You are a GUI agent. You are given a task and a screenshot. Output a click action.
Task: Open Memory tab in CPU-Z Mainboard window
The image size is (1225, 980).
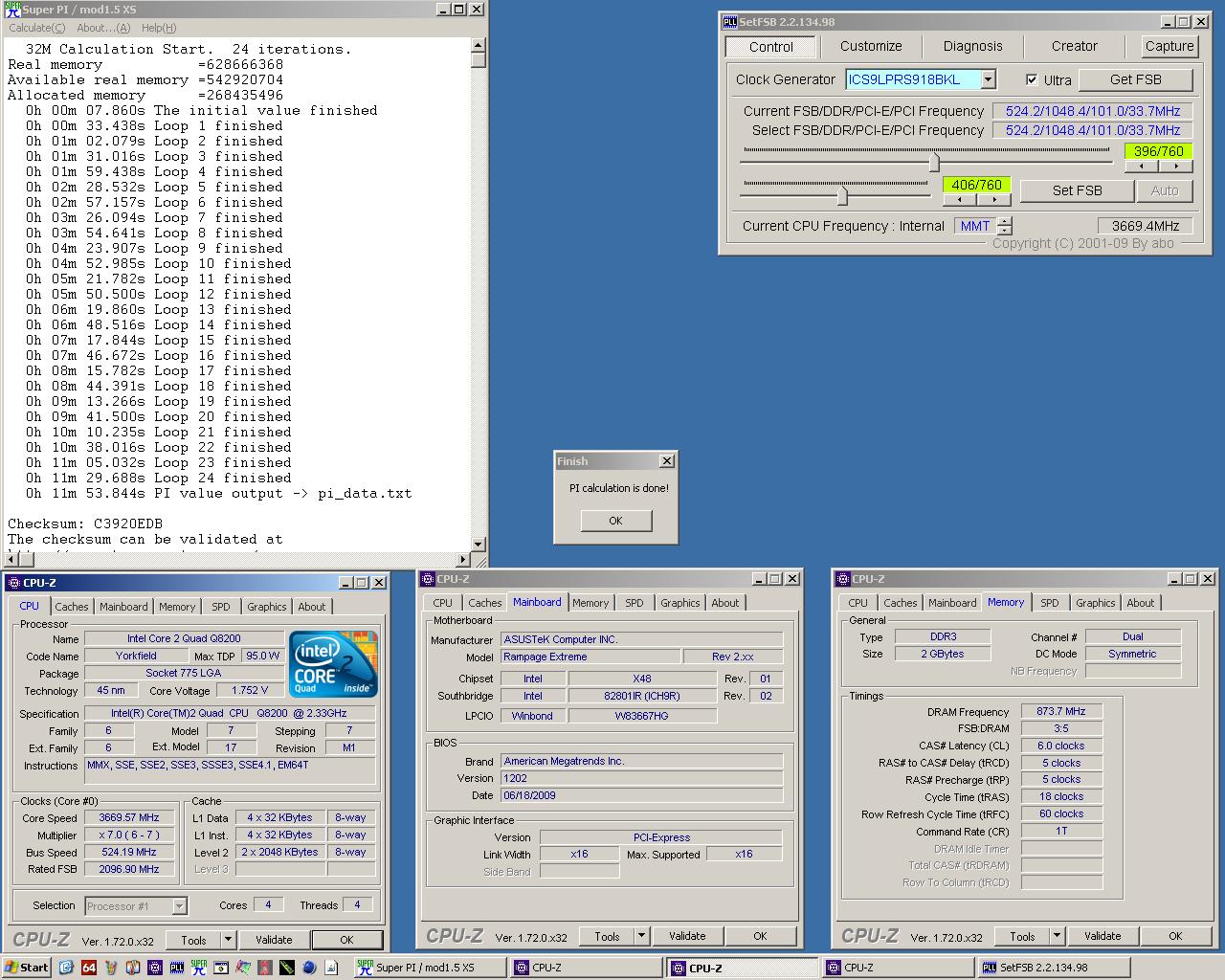(x=590, y=603)
